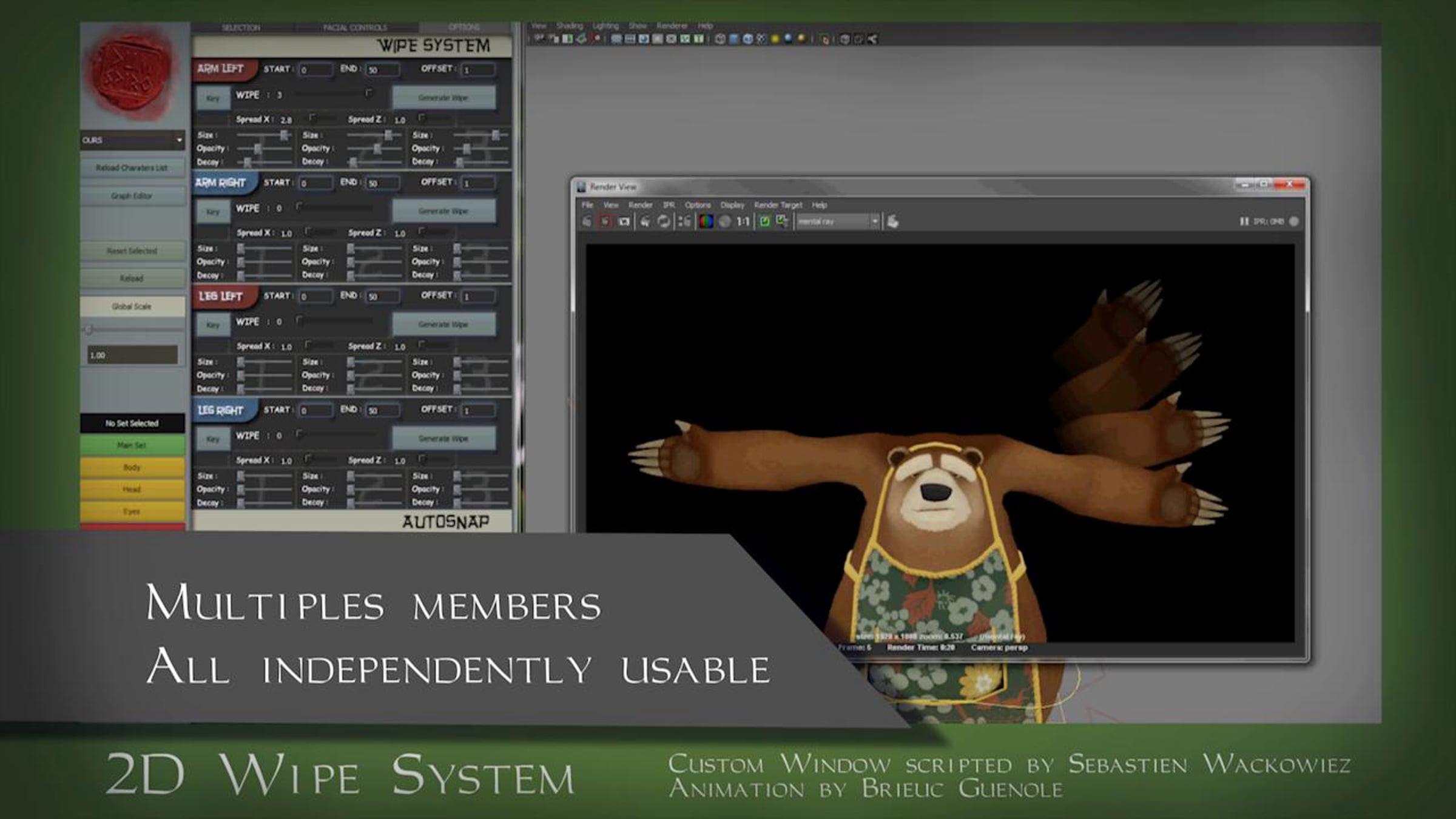
Task: Click the Arm Left START field
Action: tap(315, 70)
